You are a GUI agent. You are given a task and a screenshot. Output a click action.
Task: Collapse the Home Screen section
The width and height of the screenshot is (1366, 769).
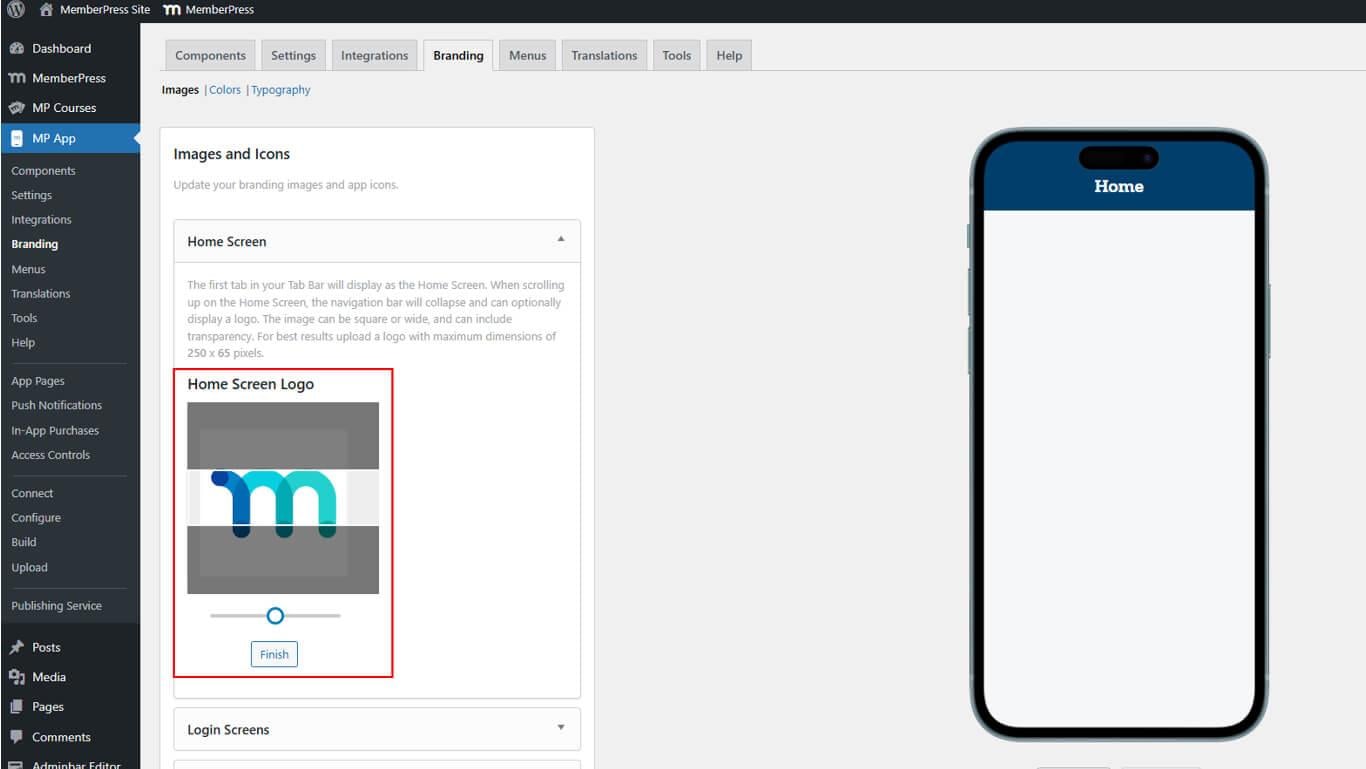click(560, 240)
